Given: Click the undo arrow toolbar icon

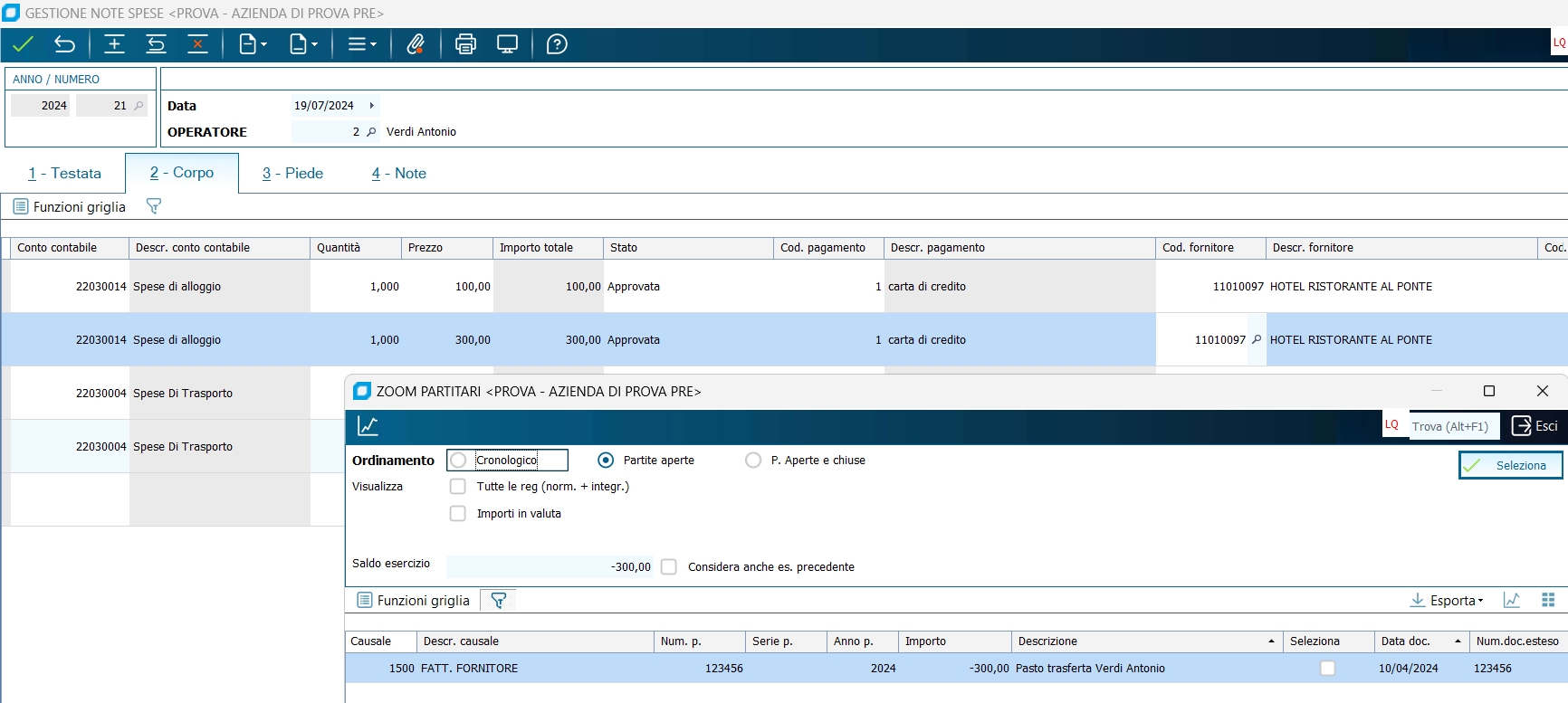Looking at the screenshot, I should pyautogui.click(x=64, y=44).
